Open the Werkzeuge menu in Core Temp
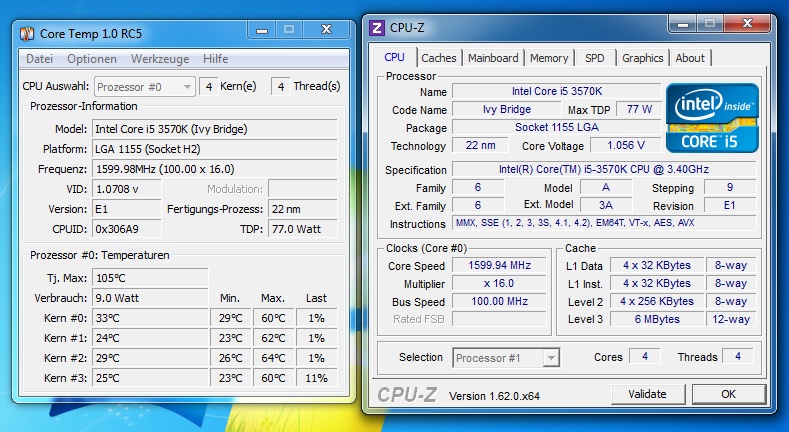 click(x=160, y=59)
